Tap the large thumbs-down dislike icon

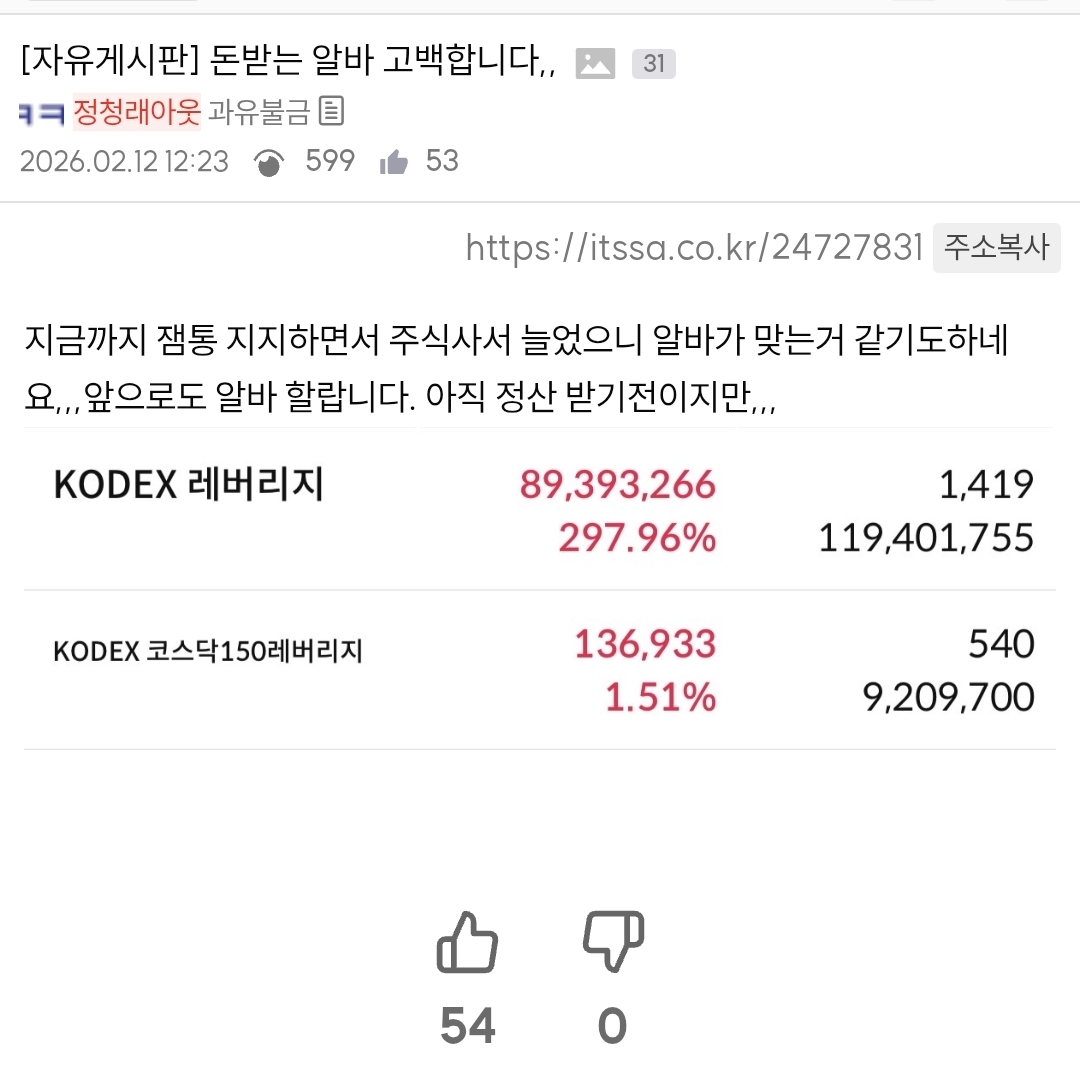(613, 941)
